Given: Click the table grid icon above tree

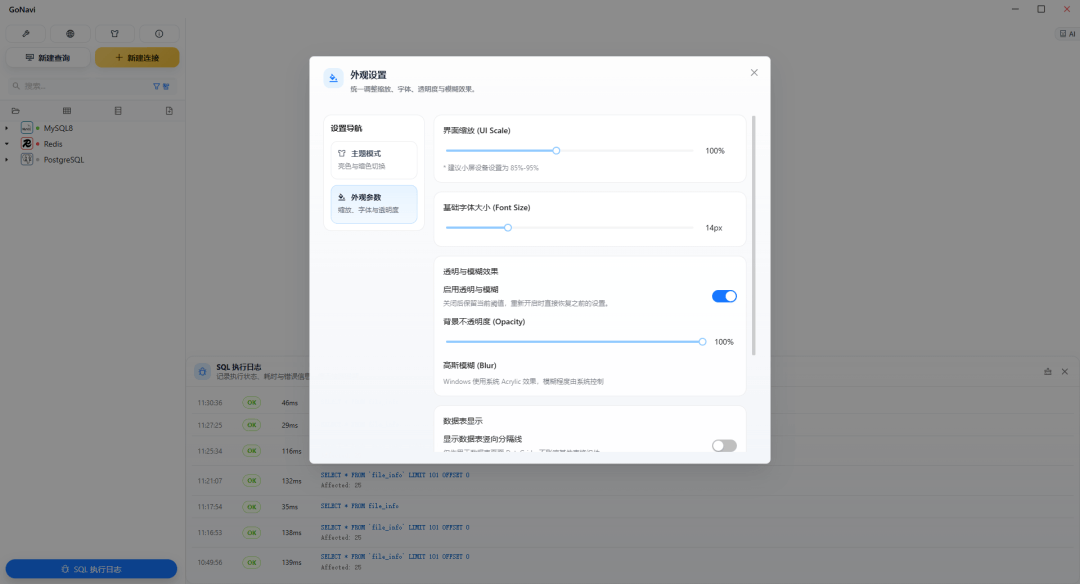Looking at the screenshot, I should tap(67, 111).
